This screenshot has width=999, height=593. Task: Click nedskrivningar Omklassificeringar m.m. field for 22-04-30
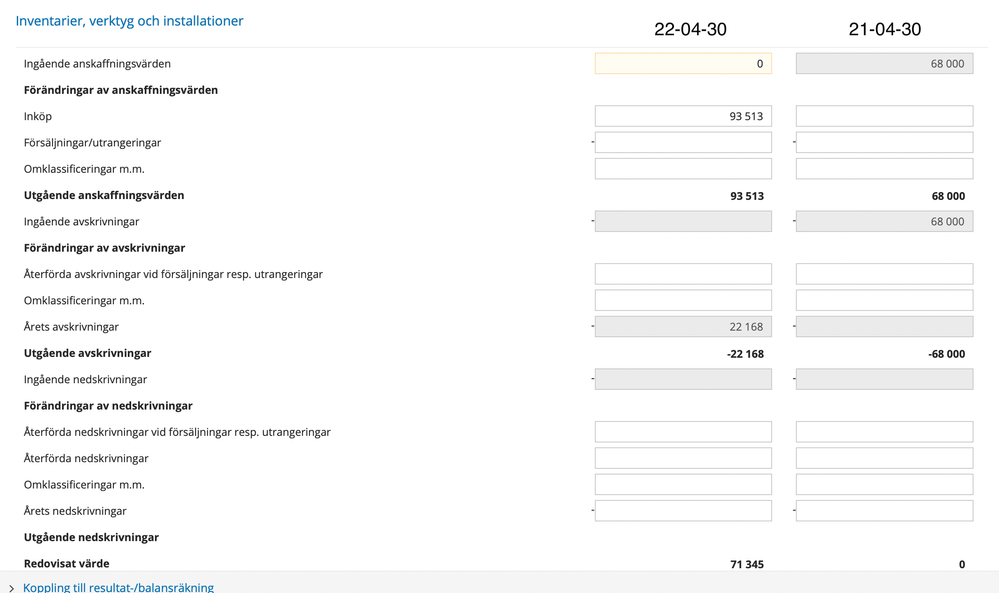(x=683, y=485)
